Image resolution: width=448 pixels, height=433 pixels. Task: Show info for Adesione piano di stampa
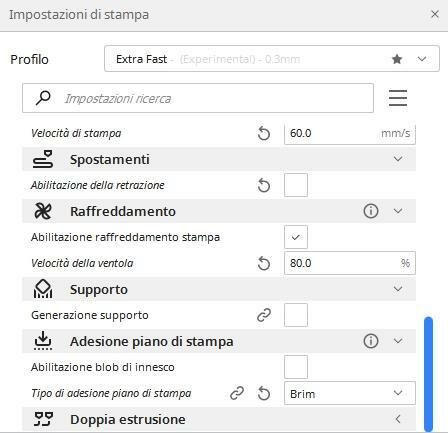click(371, 341)
